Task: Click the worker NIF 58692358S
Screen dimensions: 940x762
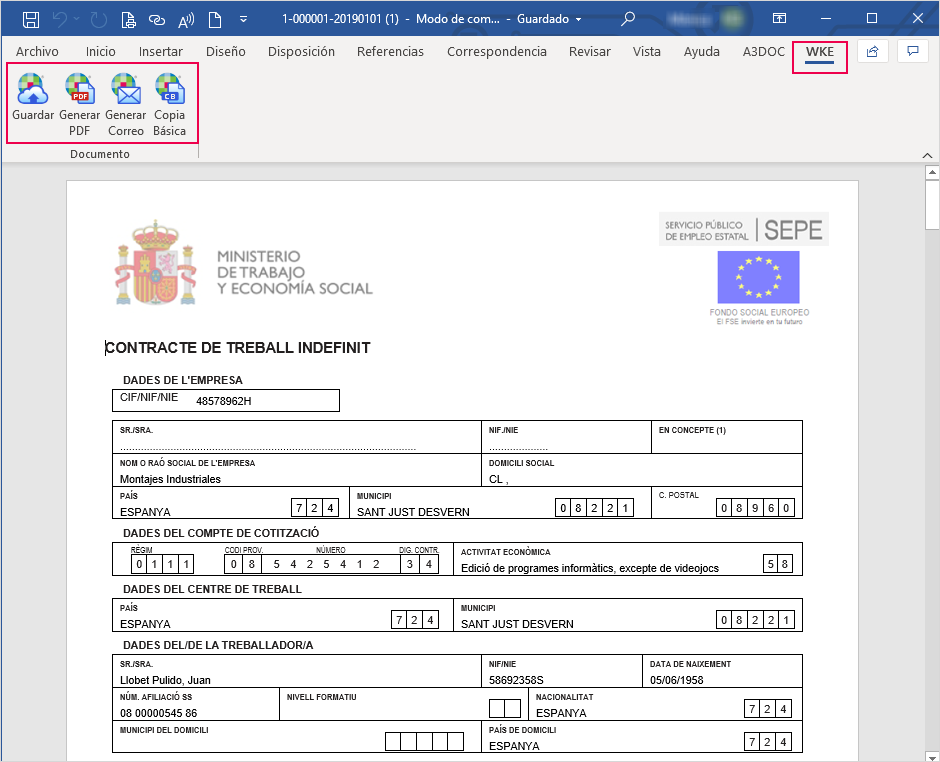Action: pos(516,680)
